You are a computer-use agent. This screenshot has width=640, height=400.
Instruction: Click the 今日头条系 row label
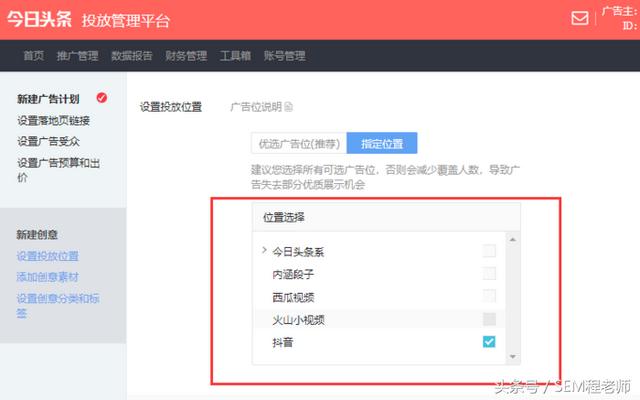pyautogui.click(x=298, y=252)
